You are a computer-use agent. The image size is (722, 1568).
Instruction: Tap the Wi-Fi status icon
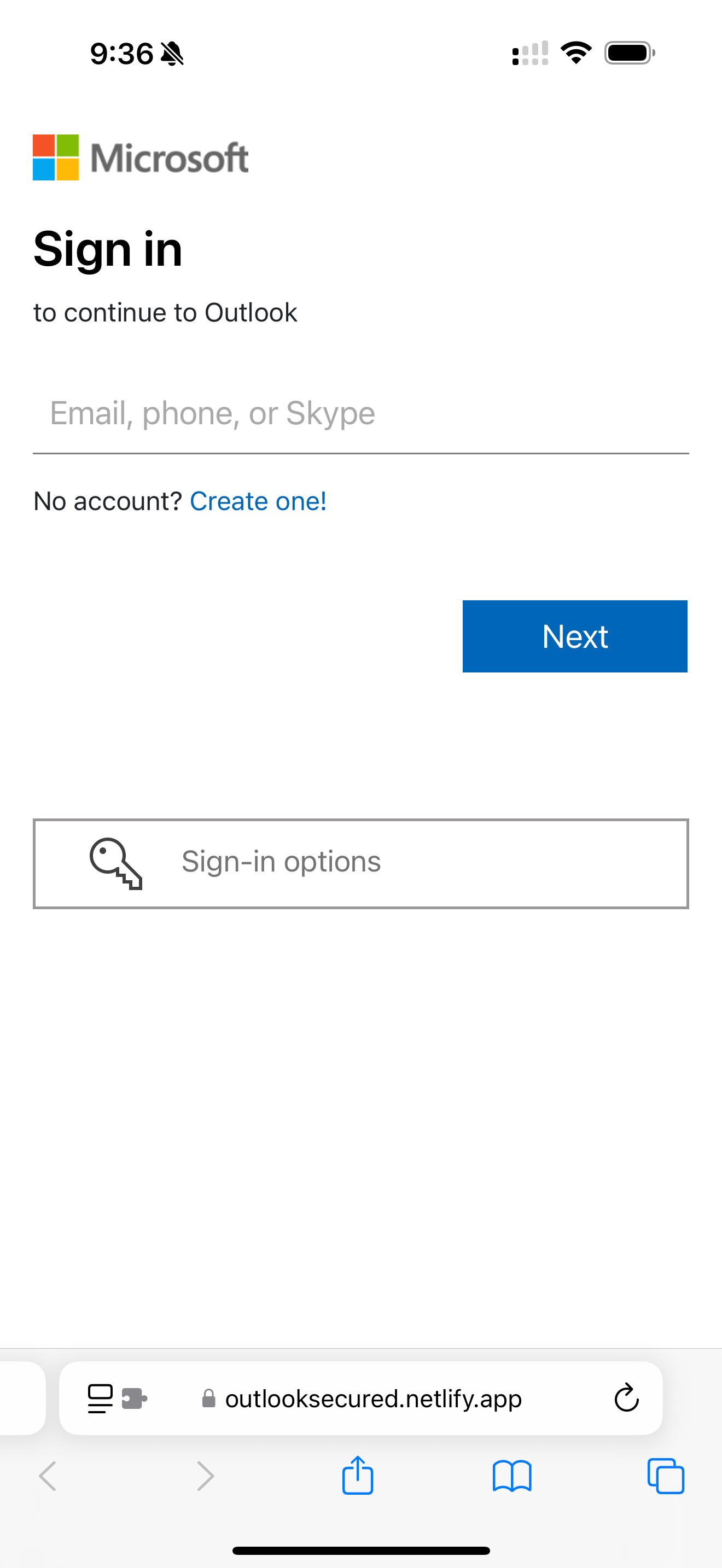coord(576,53)
